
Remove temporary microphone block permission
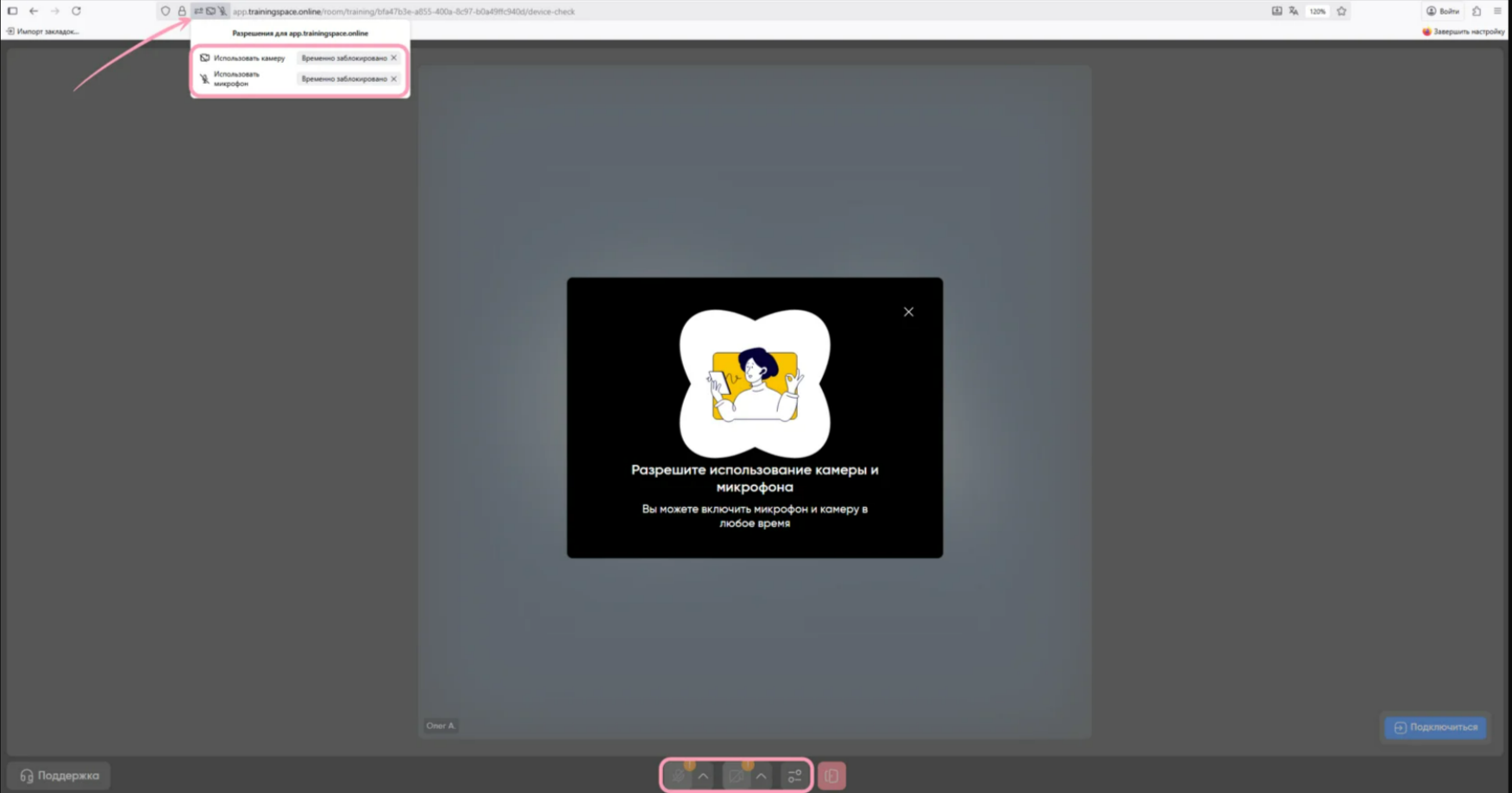394,79
